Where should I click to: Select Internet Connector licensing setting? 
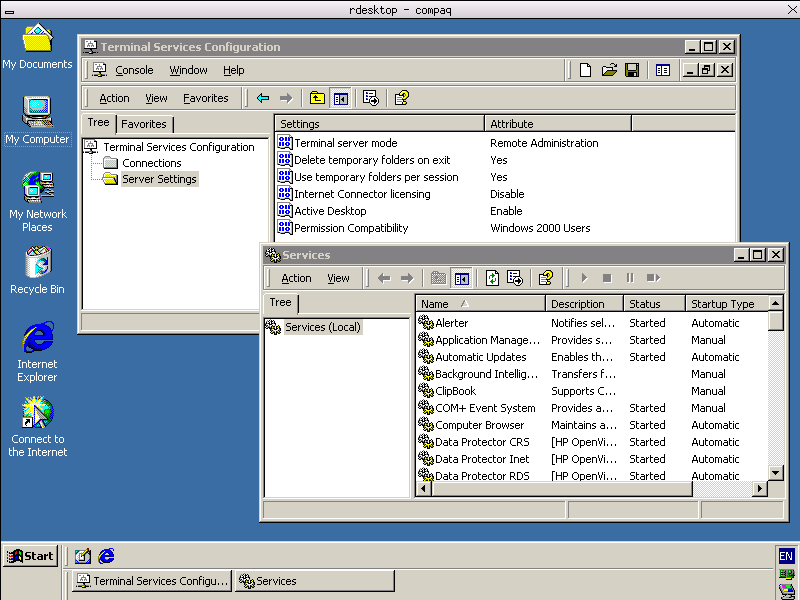pyautogui.click(x=362, y=194)
